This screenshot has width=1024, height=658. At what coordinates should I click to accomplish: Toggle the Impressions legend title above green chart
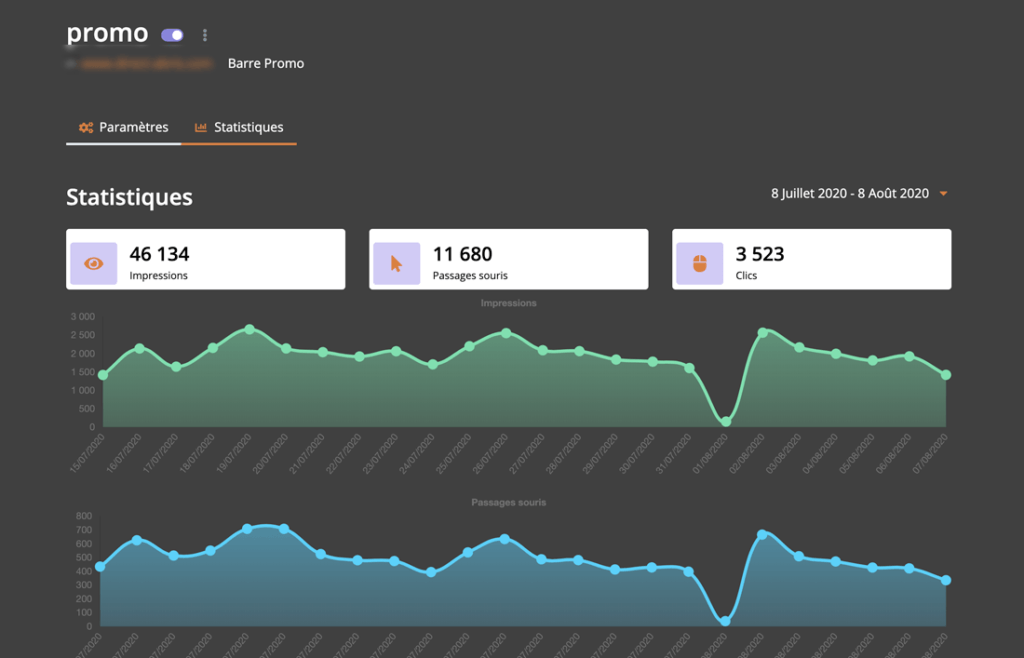(509, 303)
